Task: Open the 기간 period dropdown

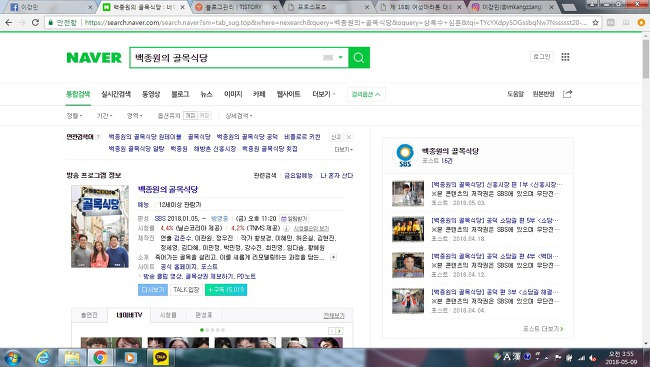Action: tap(104, 116)
